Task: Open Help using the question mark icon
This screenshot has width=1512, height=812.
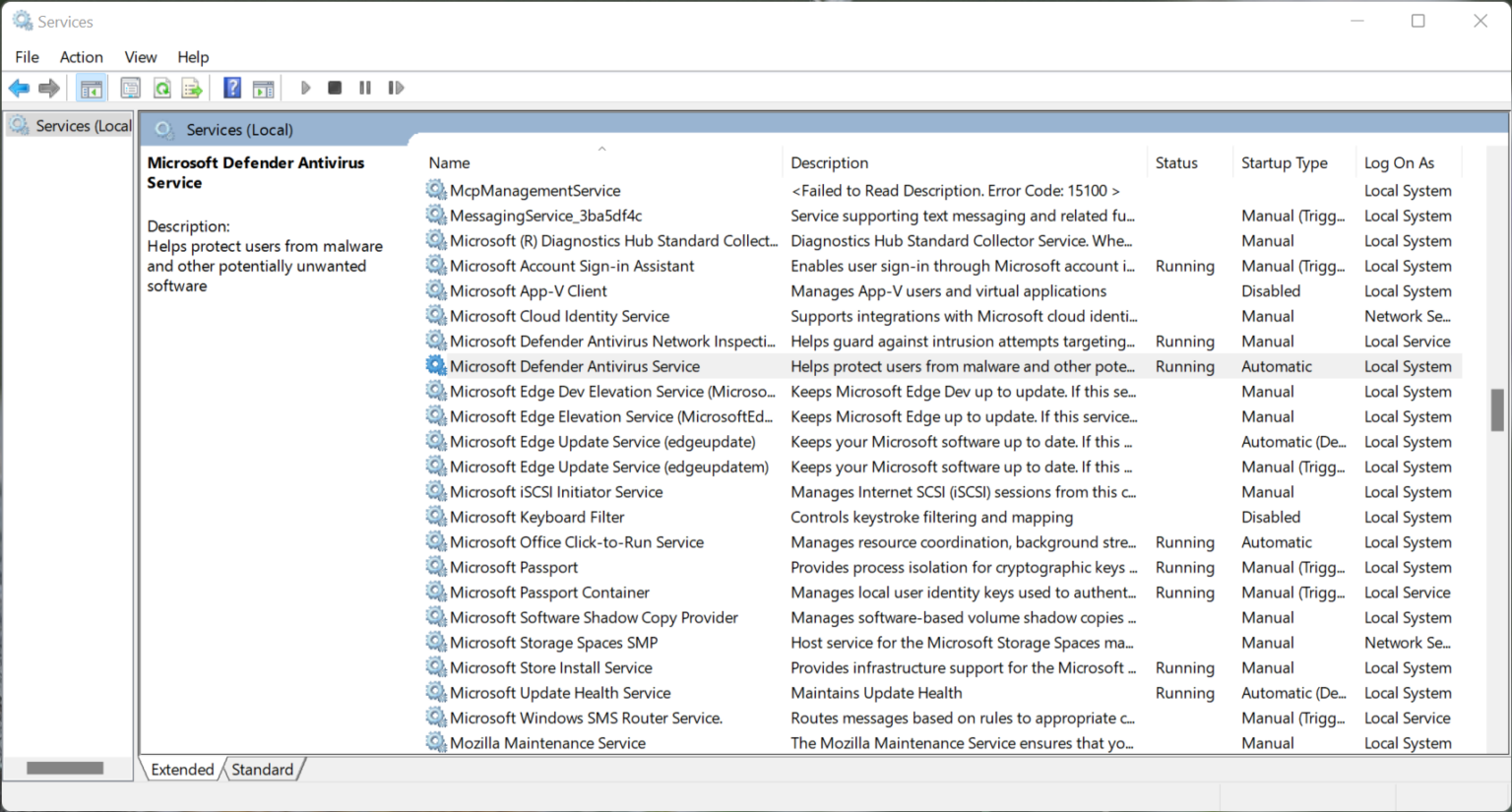Action: (x=231, y=88)
